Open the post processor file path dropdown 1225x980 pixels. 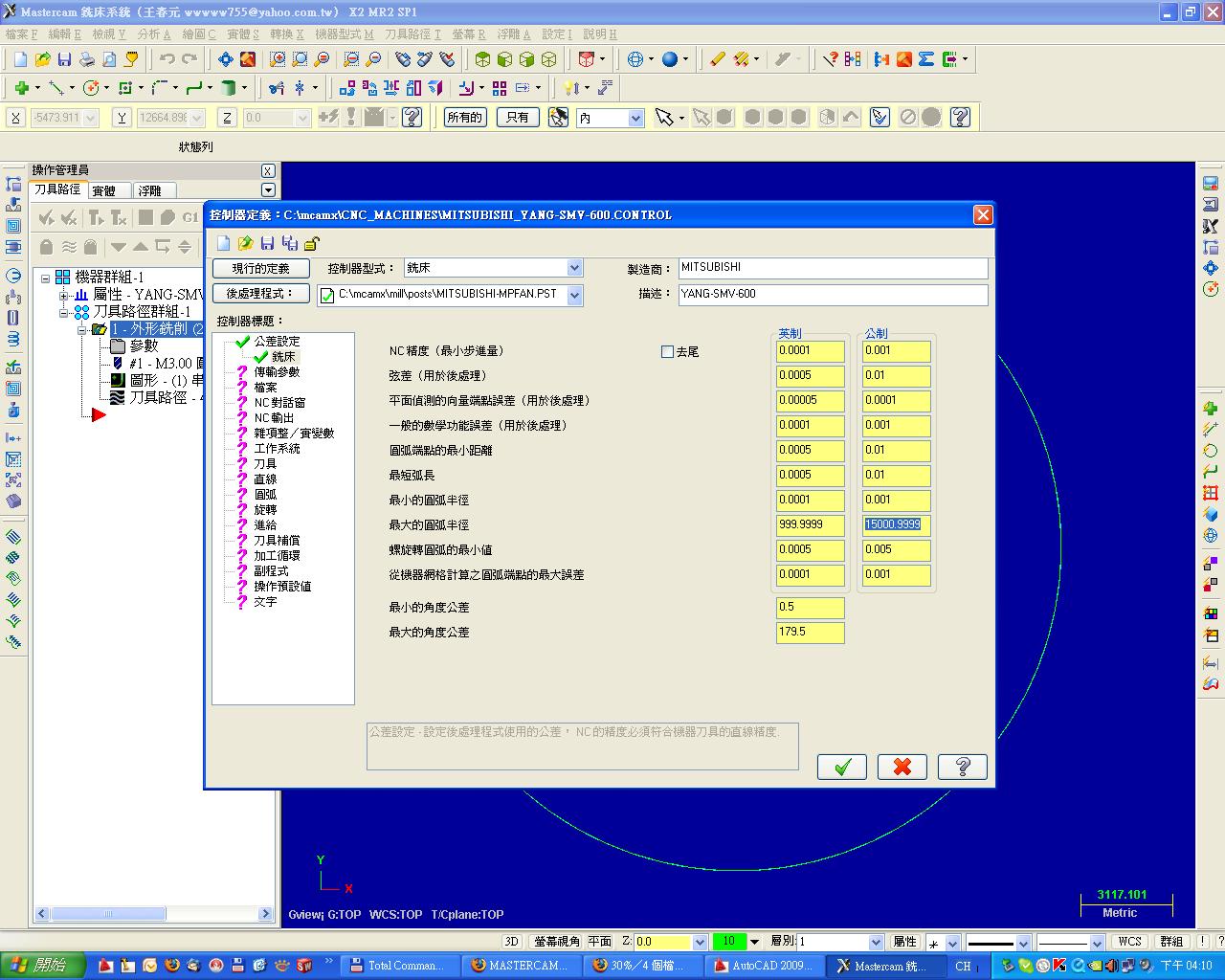point(574,295)
